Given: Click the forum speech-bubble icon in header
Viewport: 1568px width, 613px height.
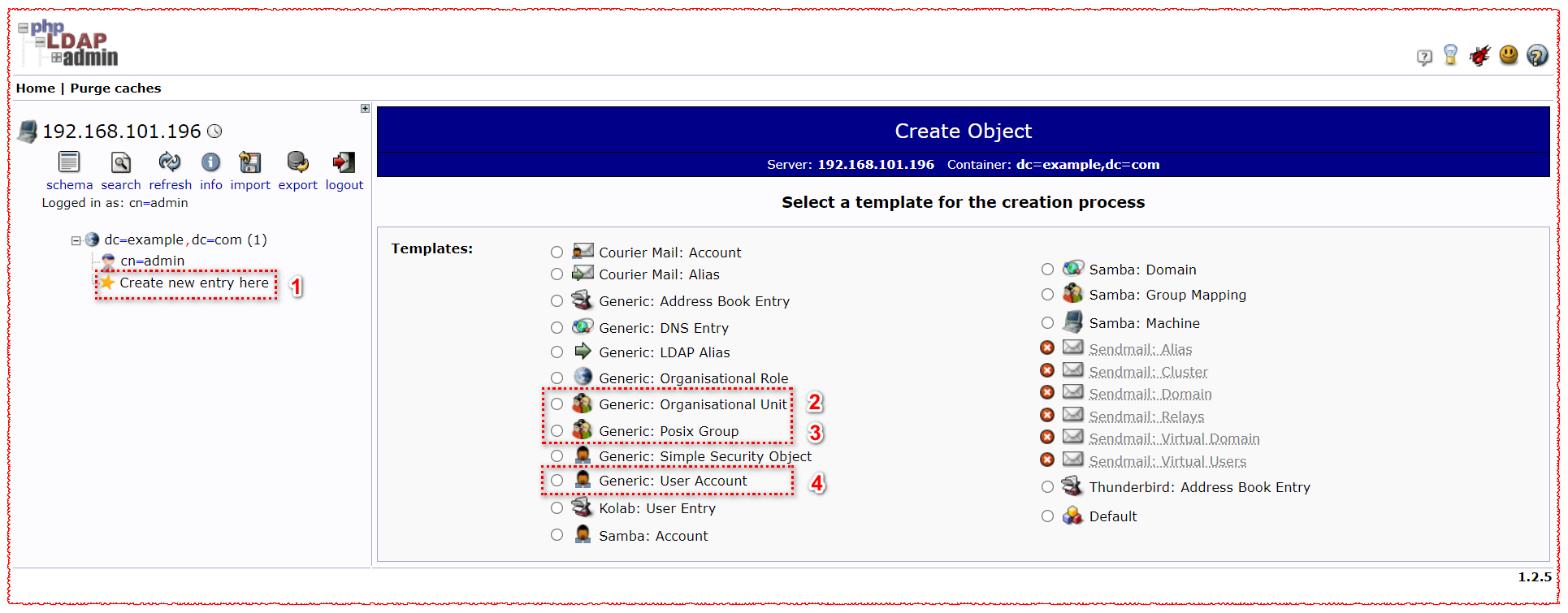Looking at the screenshot, I should [1424, 57].
